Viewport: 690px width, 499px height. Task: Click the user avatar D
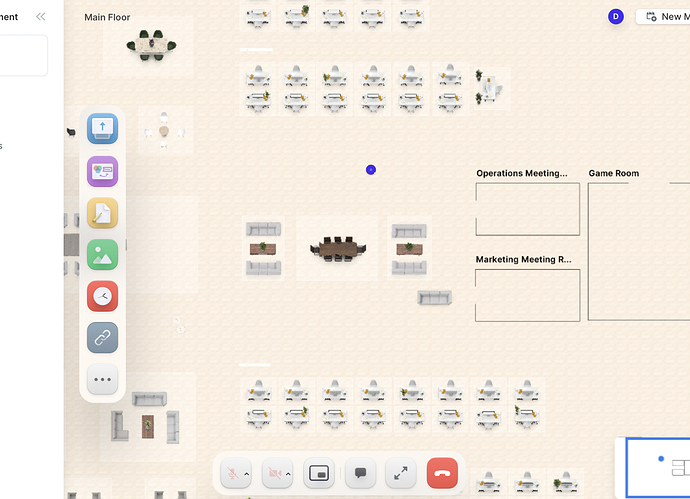616,17
